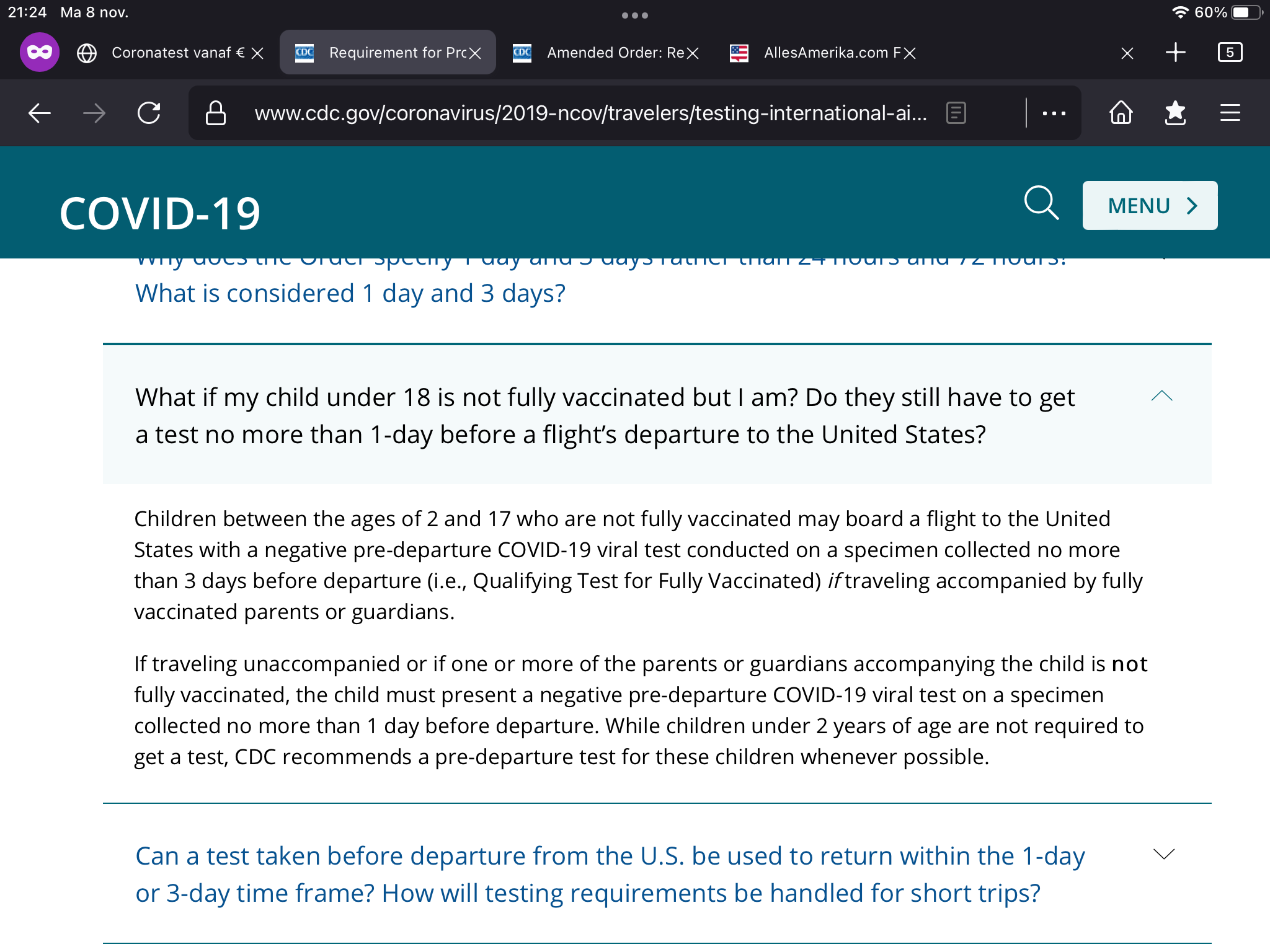Open a new tab with plus button

pyautogui.click(x=1175, y=52)
